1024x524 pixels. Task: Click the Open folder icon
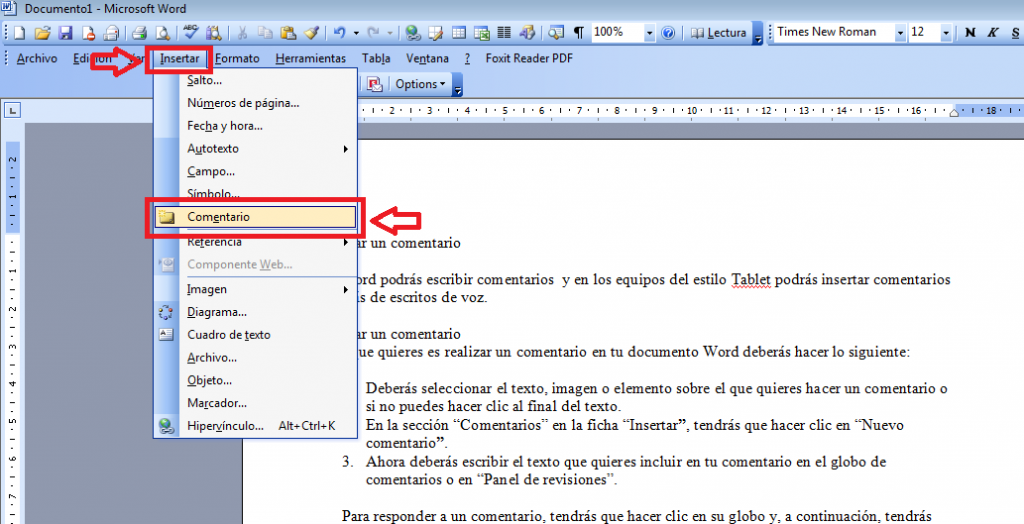coord(42,32)
